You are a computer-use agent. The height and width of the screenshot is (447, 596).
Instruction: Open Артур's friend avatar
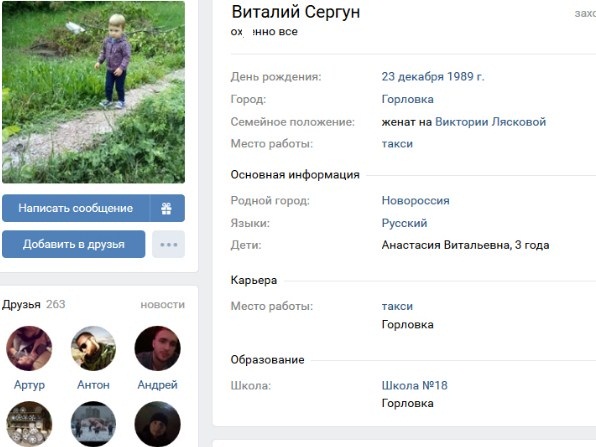29,348
